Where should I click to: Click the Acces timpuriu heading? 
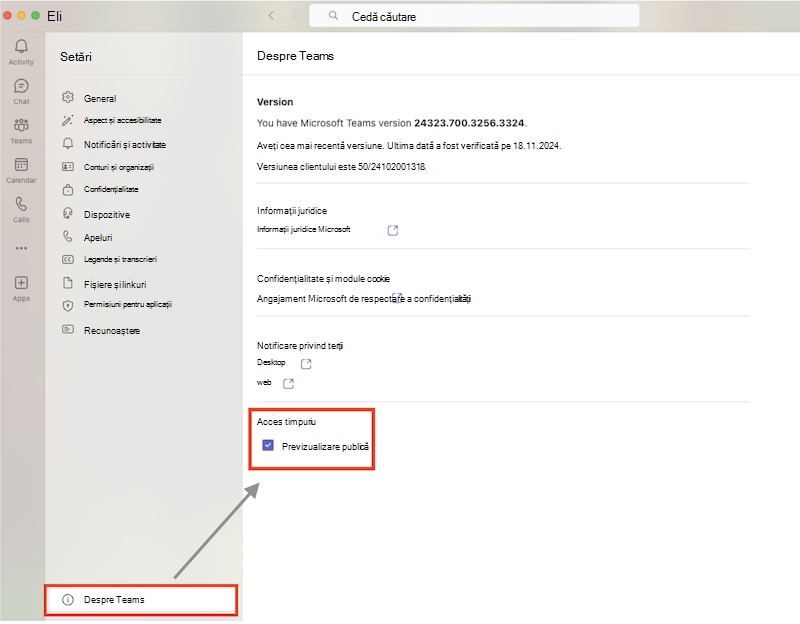pyautogui.click(x=286, y=421)
